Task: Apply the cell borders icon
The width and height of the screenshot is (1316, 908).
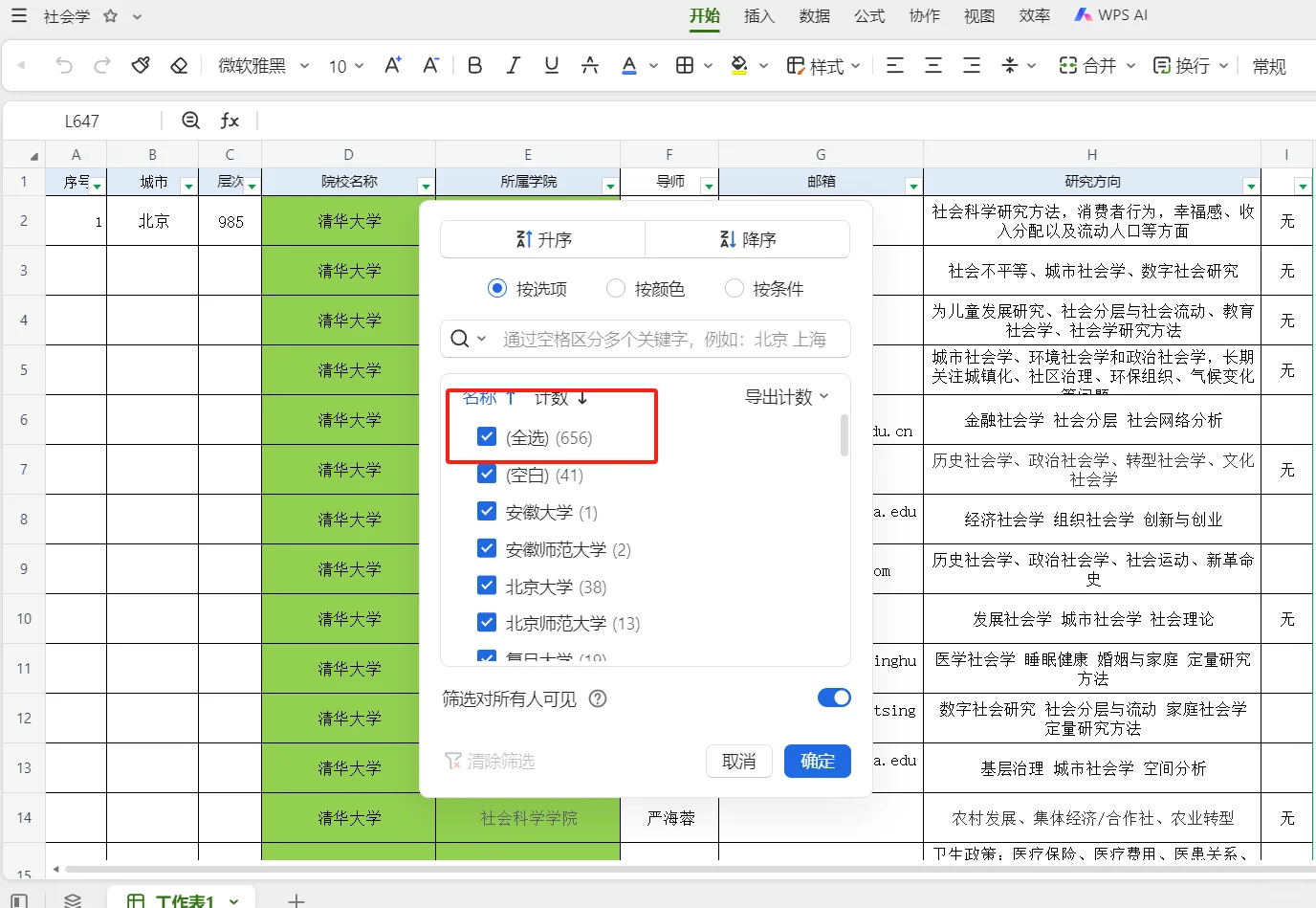Action: [x=685, y=65]
